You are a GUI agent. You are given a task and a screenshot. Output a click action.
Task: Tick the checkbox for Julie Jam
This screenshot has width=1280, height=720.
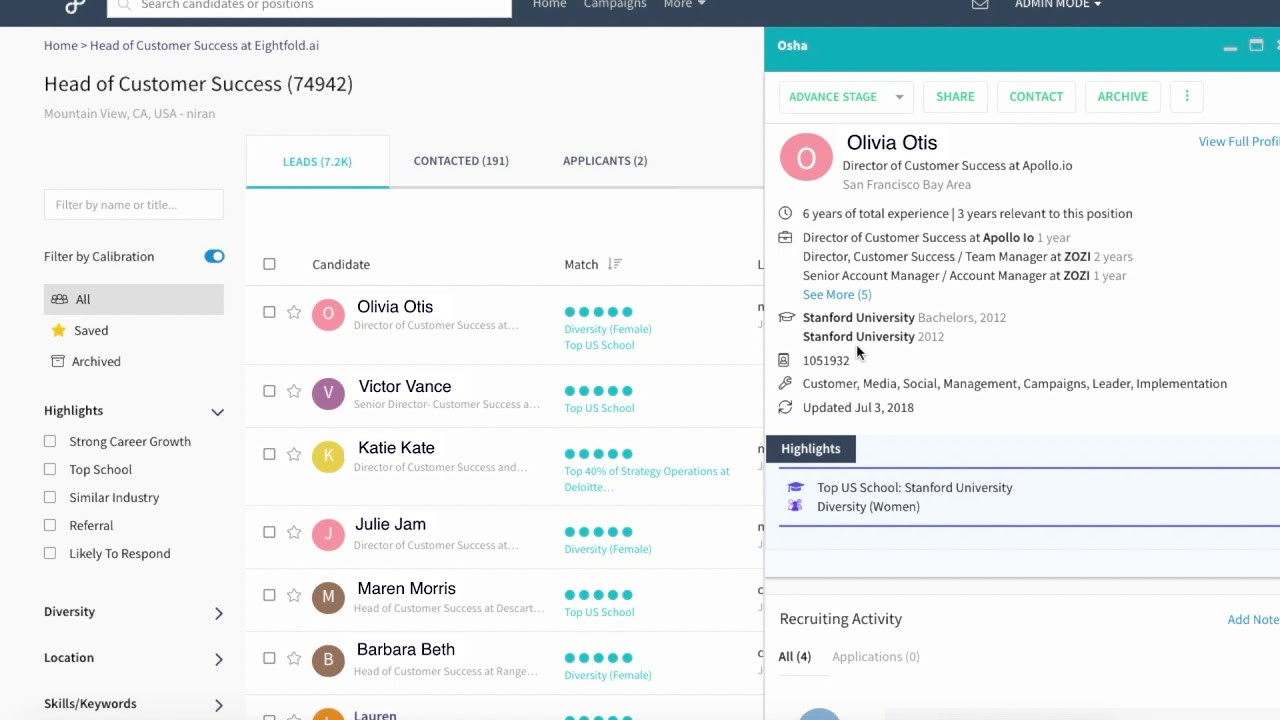(x=269, y=532)
